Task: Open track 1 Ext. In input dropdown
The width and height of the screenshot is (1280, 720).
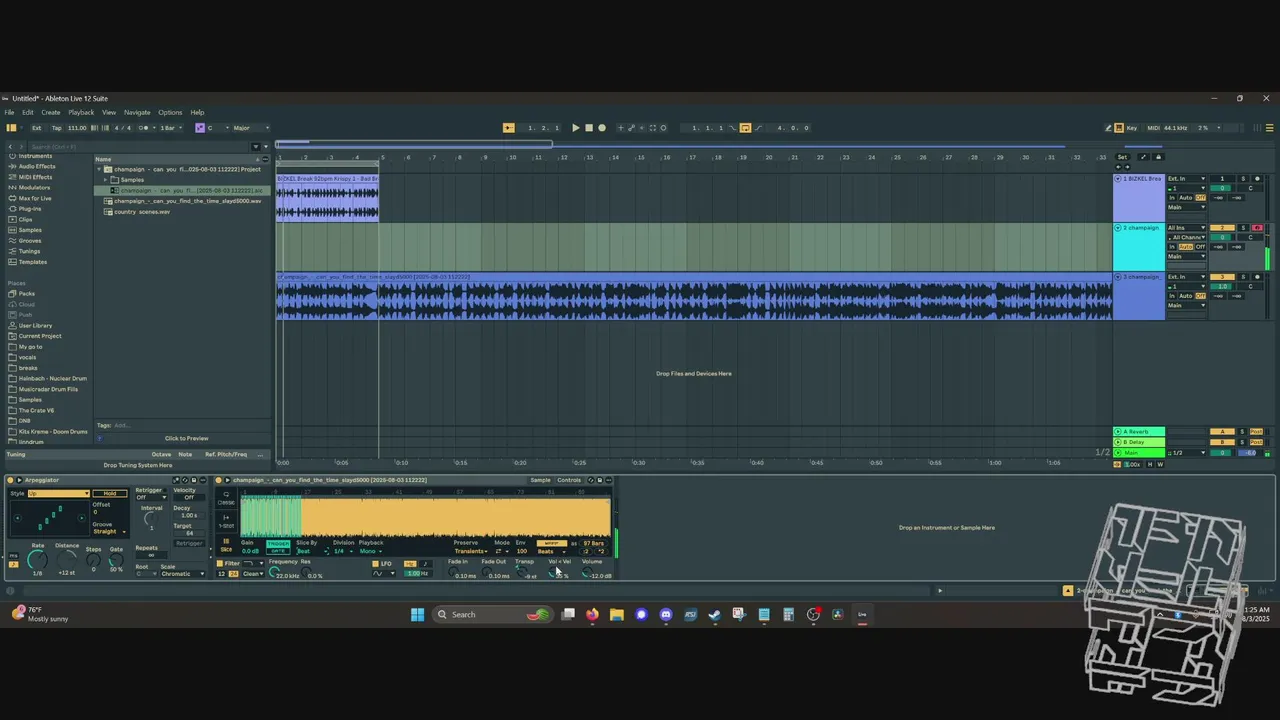Action: [1187, 179]
